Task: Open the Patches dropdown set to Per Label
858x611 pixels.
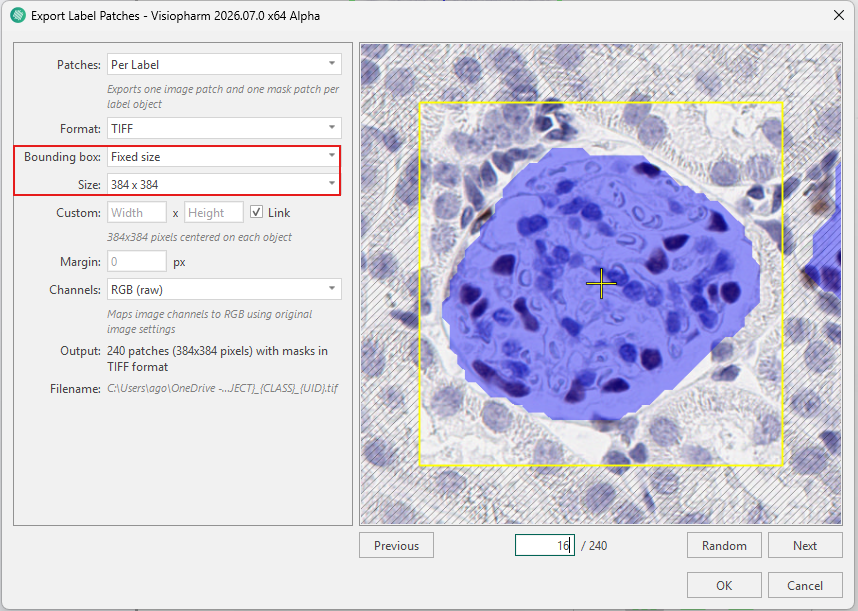Action: [x=224, y=64]
